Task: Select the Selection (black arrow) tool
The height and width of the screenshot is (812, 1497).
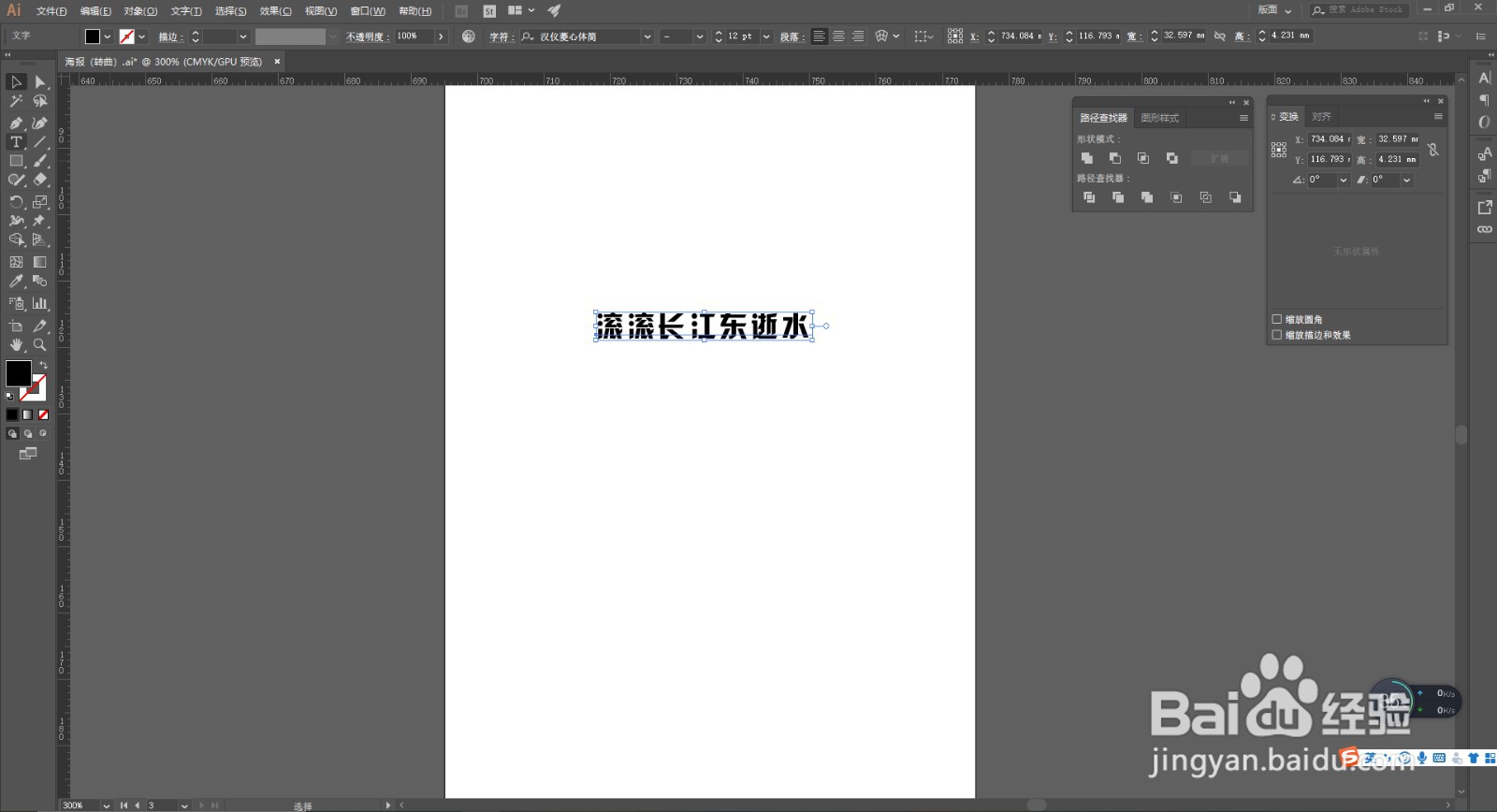Action: coord(16,82)
